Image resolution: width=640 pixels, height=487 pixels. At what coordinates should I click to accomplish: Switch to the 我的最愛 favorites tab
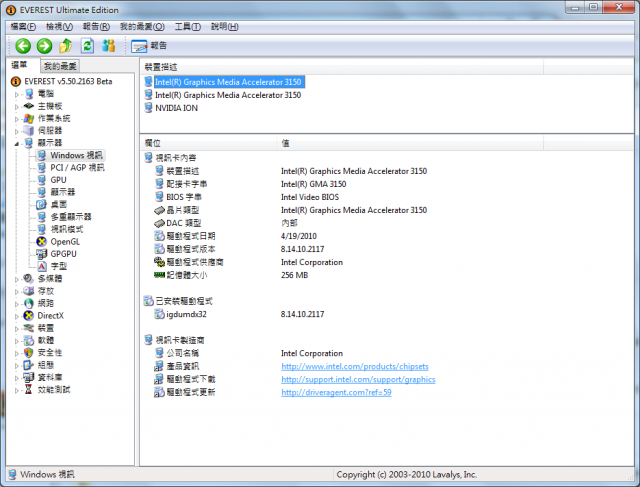[x=60, y=66]
